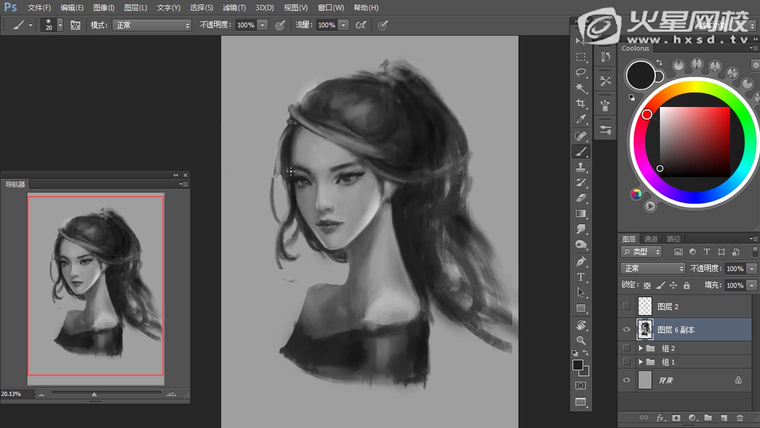Image resolution: width=760 pixels, height=428 pixels.
Task: Switch to the 通道 panel tab
Action: point(651,239)
